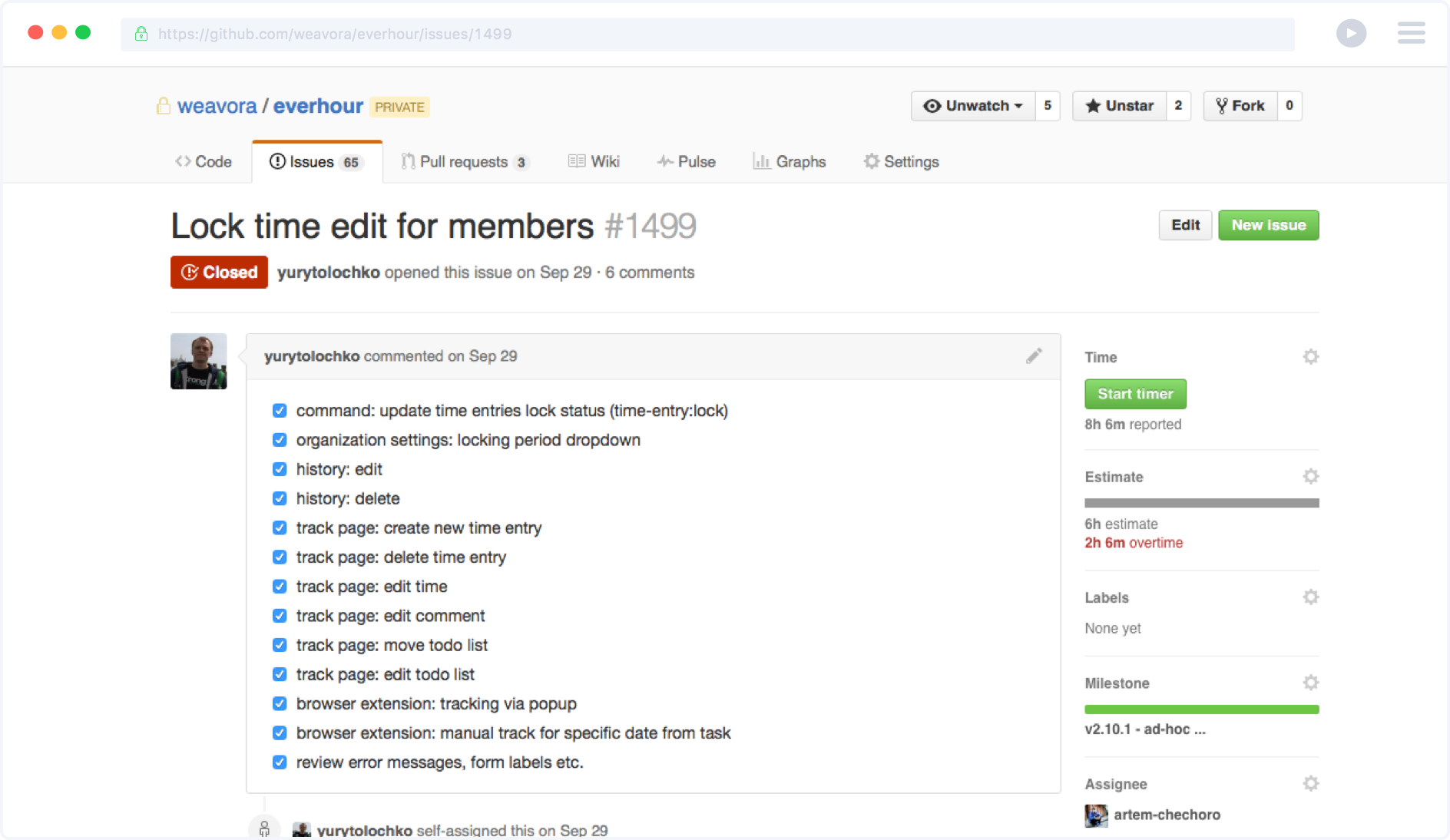The width and height of the screenshot is (1450, 840).
Task: Open the everhour repository link
Action: (318, 106)
